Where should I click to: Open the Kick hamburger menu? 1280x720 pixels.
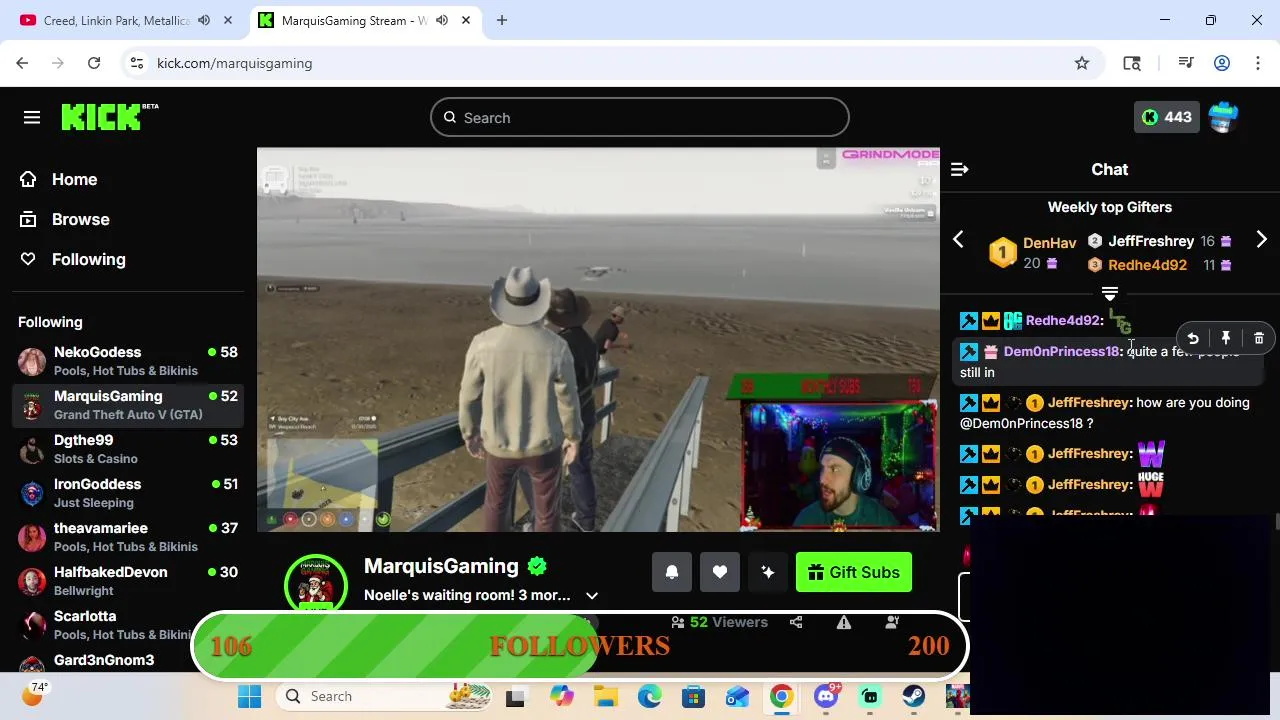click(32, 118)
